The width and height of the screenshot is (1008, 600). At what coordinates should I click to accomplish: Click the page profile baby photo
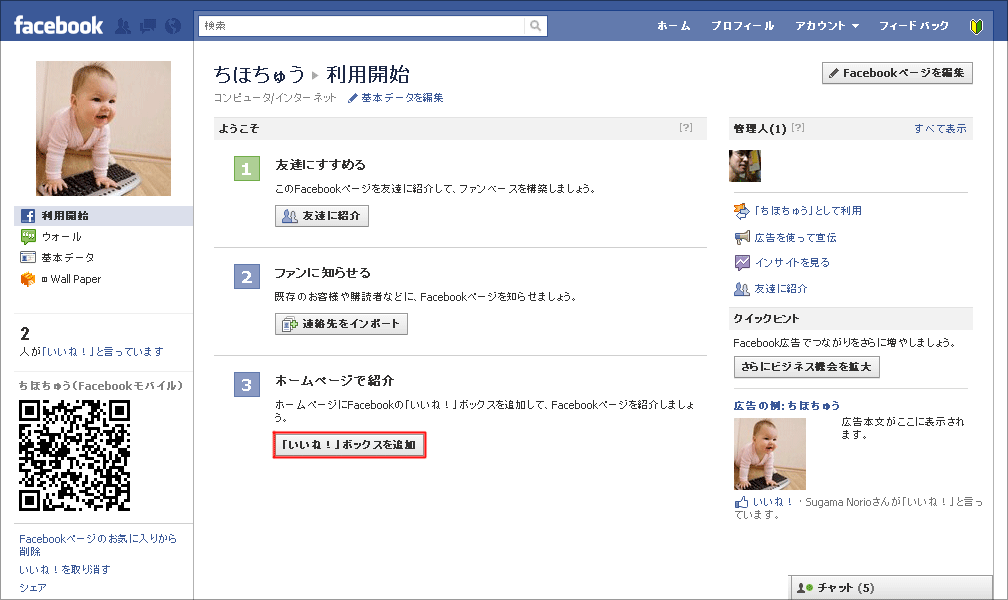coord(104,129)
